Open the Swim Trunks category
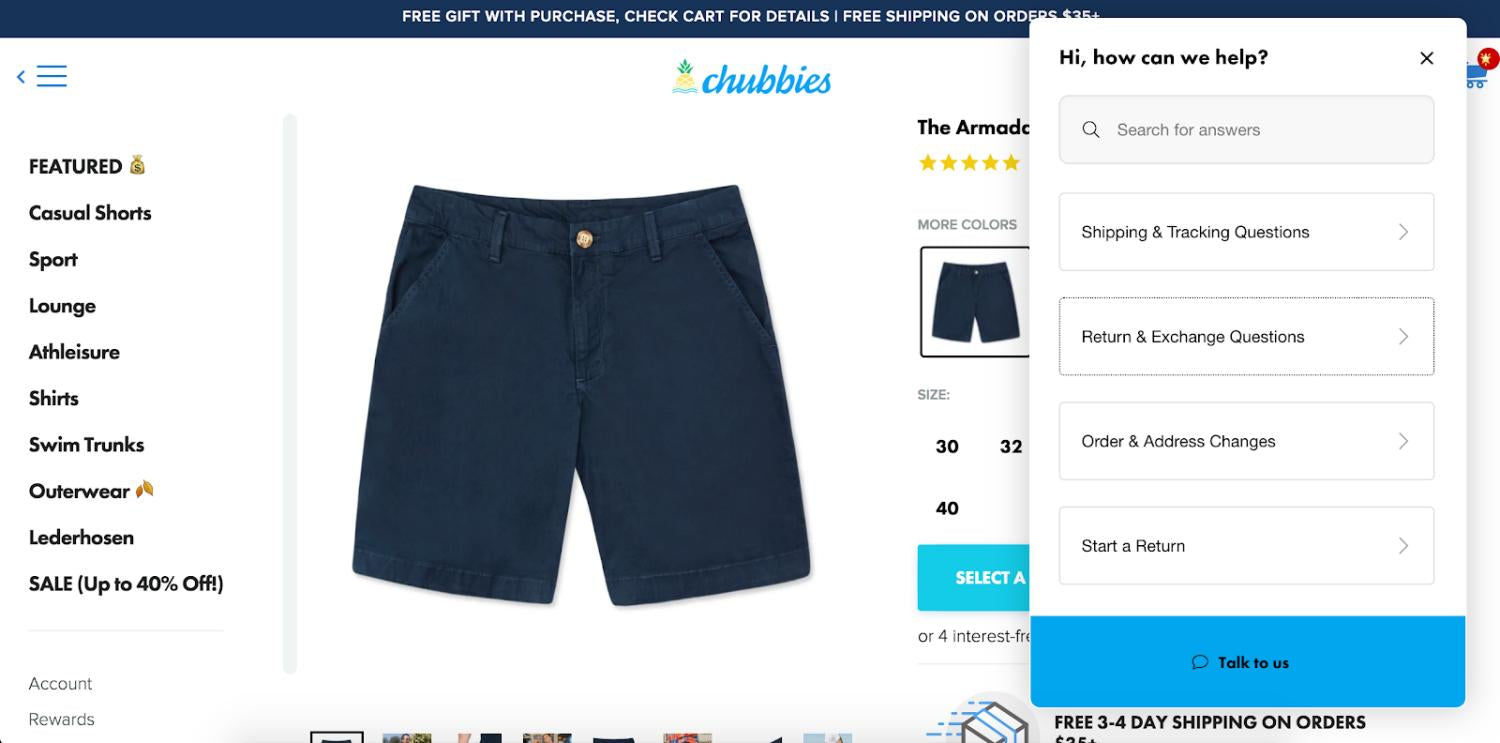1500x743 pixels. [87, 444]
